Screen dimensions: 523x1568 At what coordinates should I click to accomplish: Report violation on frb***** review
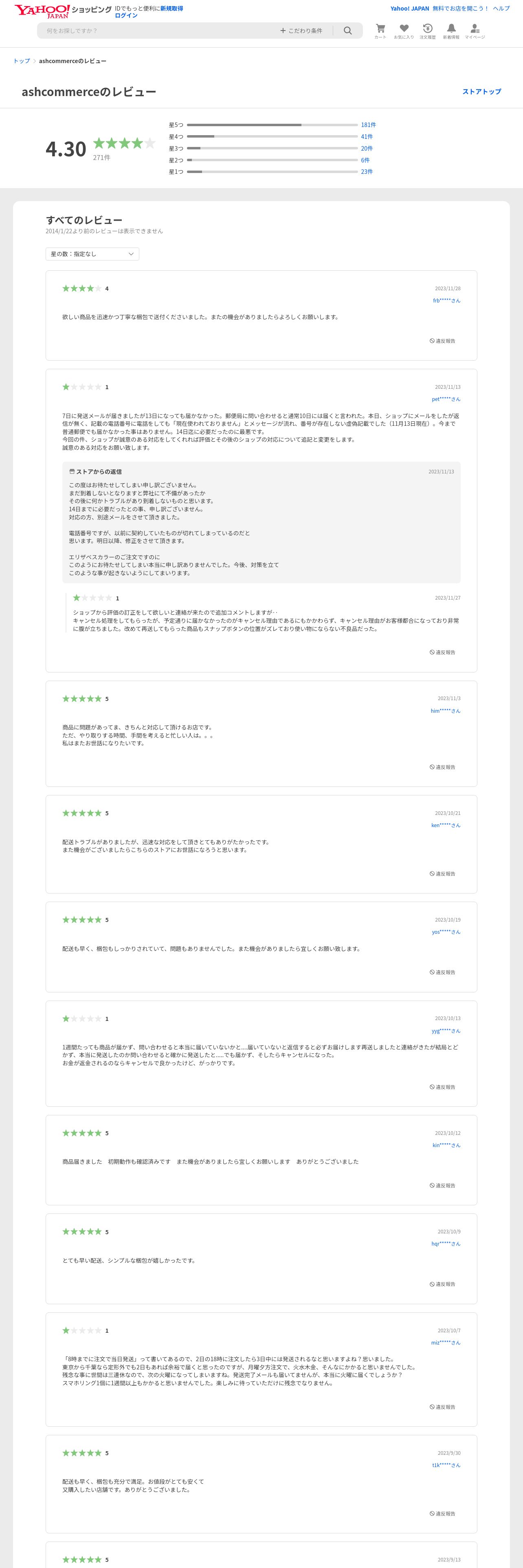[x=443, y=341]
